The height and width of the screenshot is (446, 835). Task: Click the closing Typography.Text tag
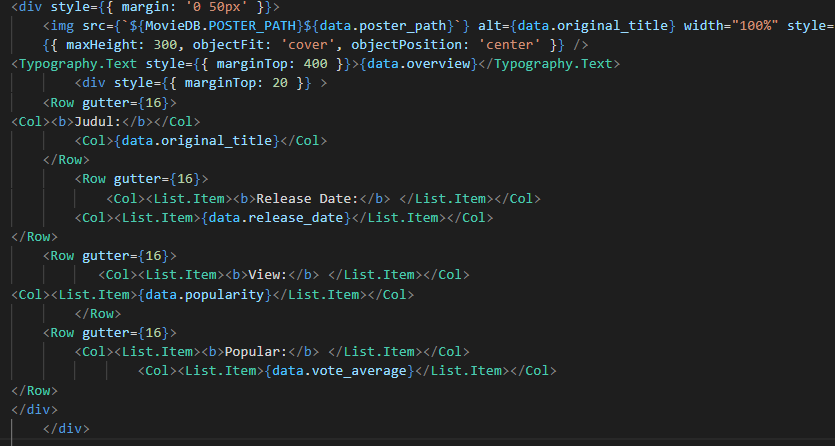(x=550, y=64)
